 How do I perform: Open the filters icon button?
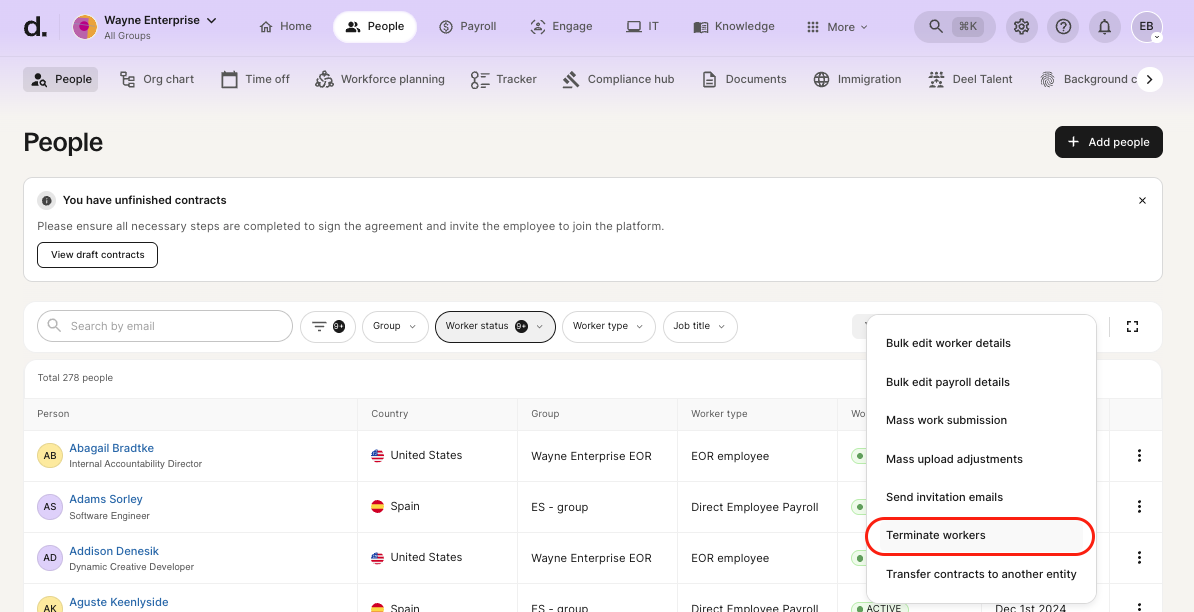tap(328, 326)
